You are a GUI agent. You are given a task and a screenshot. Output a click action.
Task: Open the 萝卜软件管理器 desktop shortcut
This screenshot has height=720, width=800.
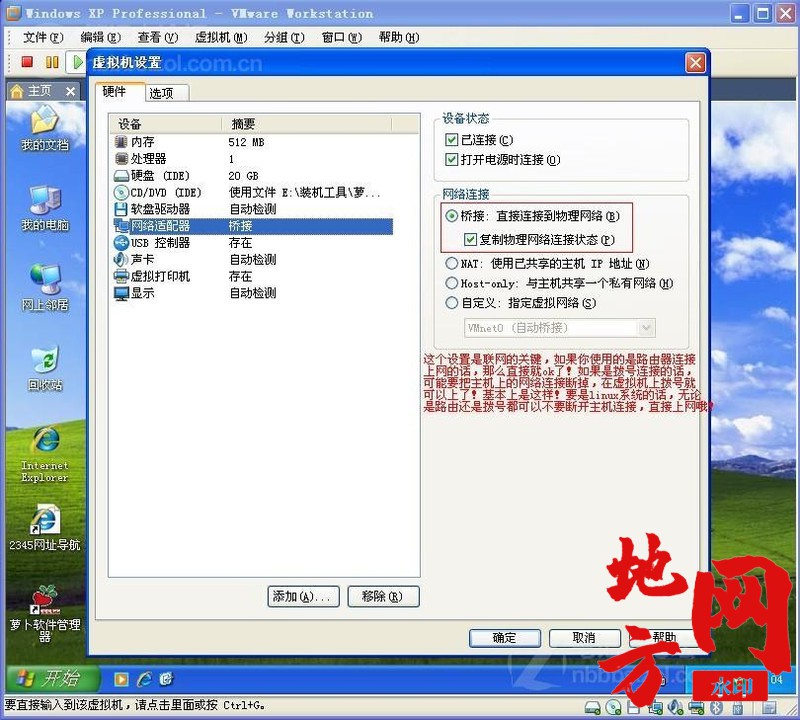45,612
